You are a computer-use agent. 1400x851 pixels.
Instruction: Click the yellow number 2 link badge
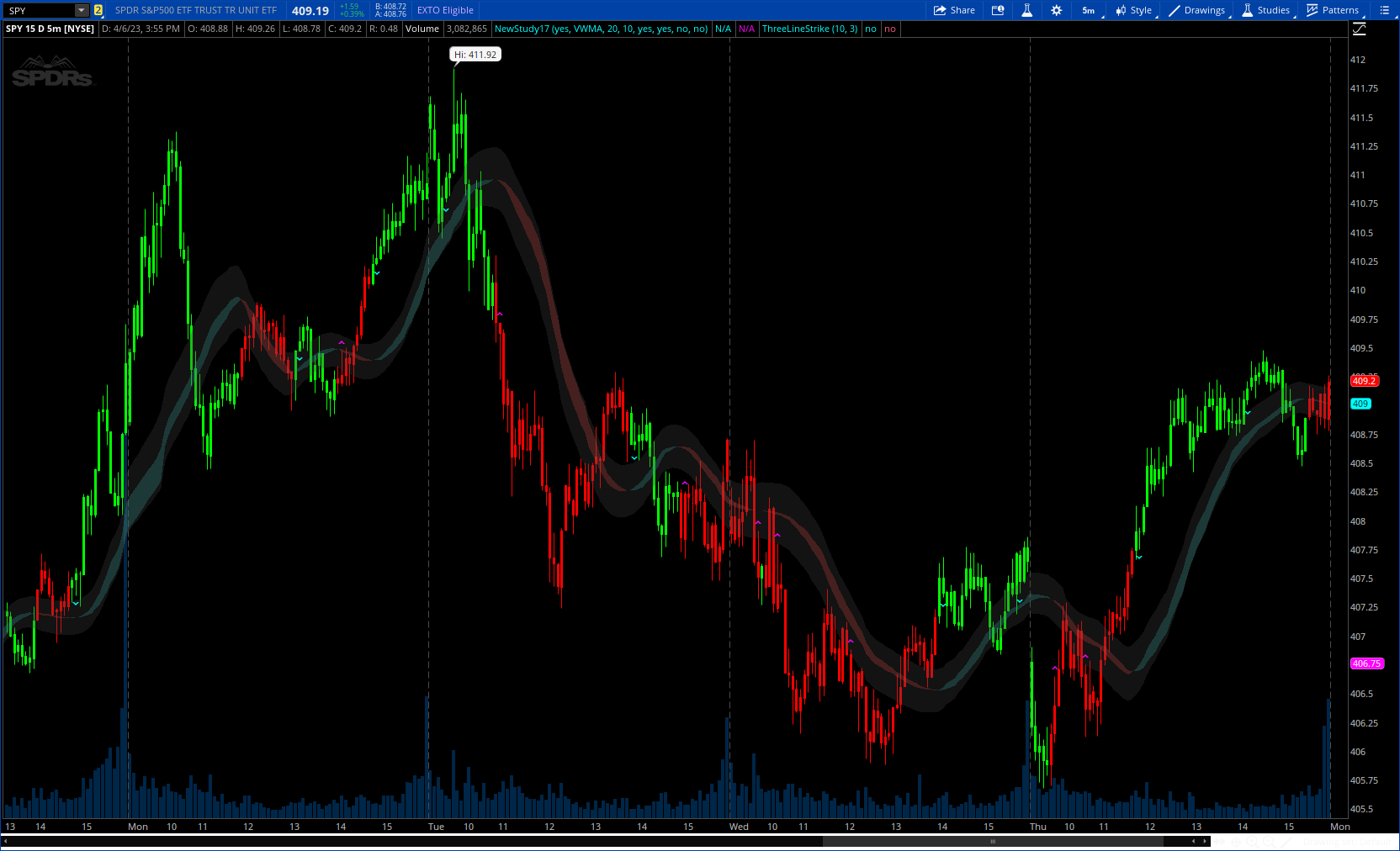98,10
